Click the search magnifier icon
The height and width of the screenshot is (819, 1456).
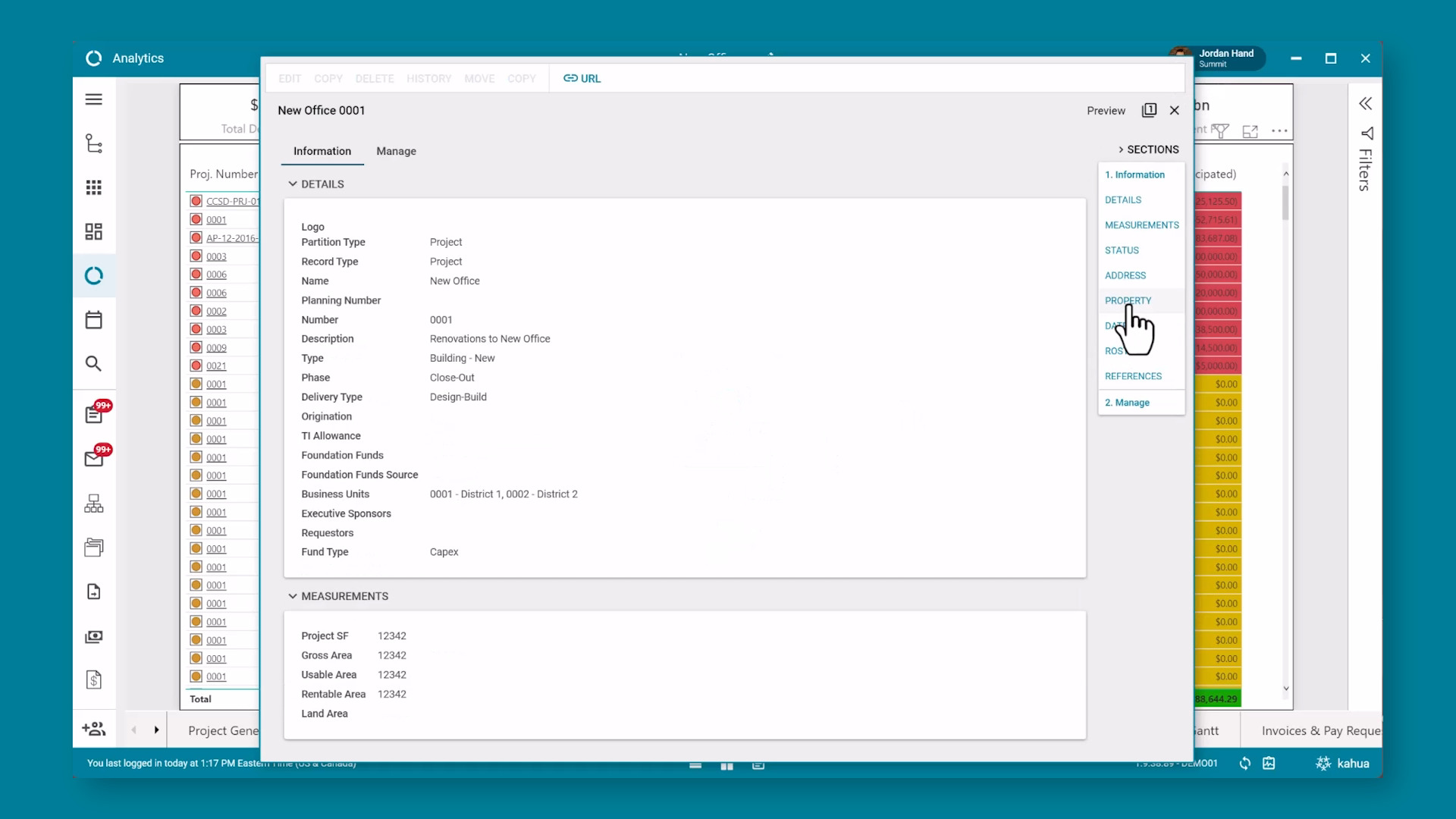tap(93, 364)
